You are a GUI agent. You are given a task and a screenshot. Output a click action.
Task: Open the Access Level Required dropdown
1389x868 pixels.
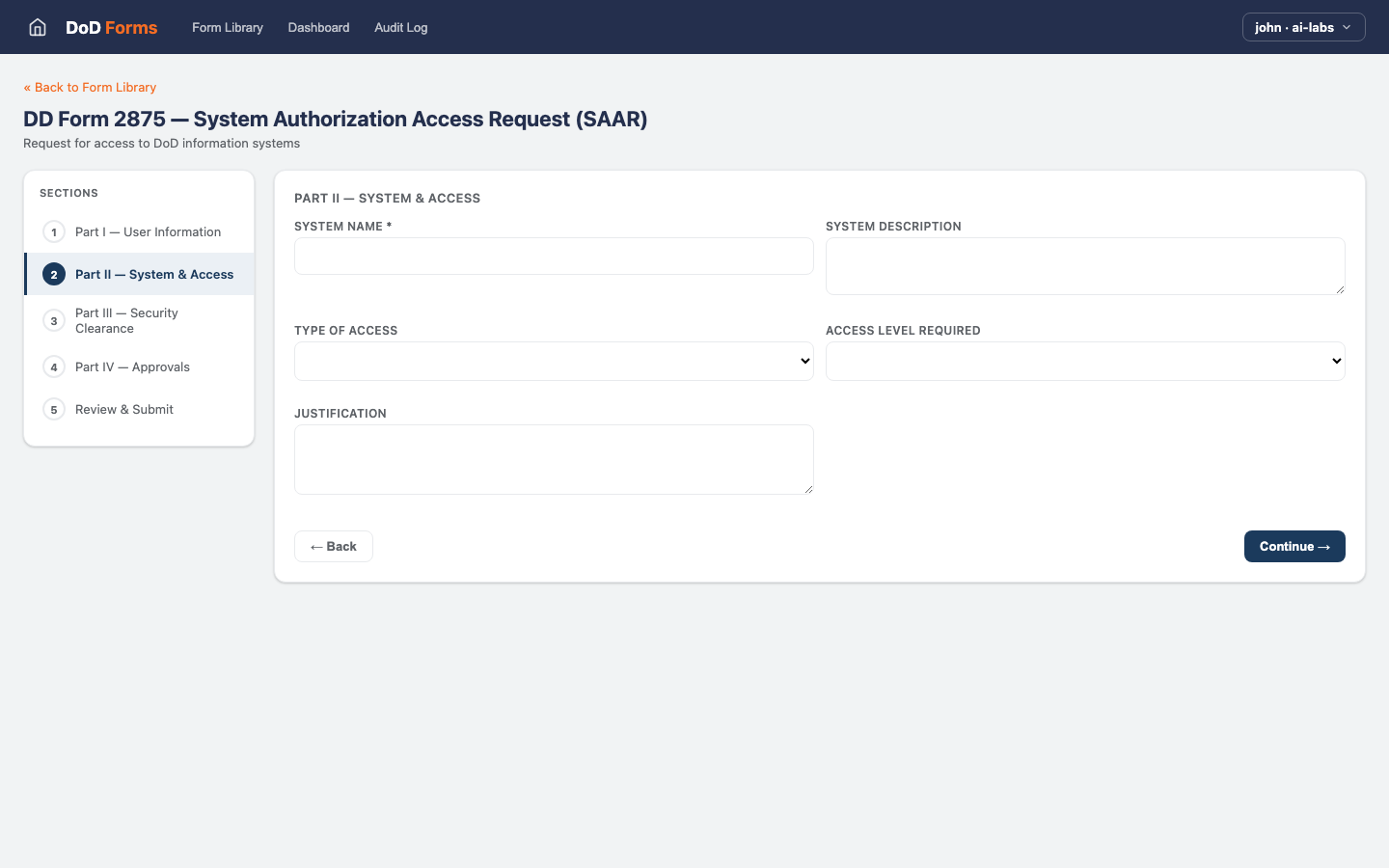click(1085, 361)
